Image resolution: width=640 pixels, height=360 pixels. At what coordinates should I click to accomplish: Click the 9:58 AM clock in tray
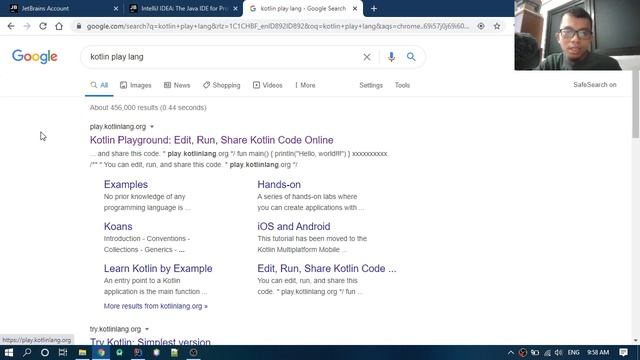[598, 353]
